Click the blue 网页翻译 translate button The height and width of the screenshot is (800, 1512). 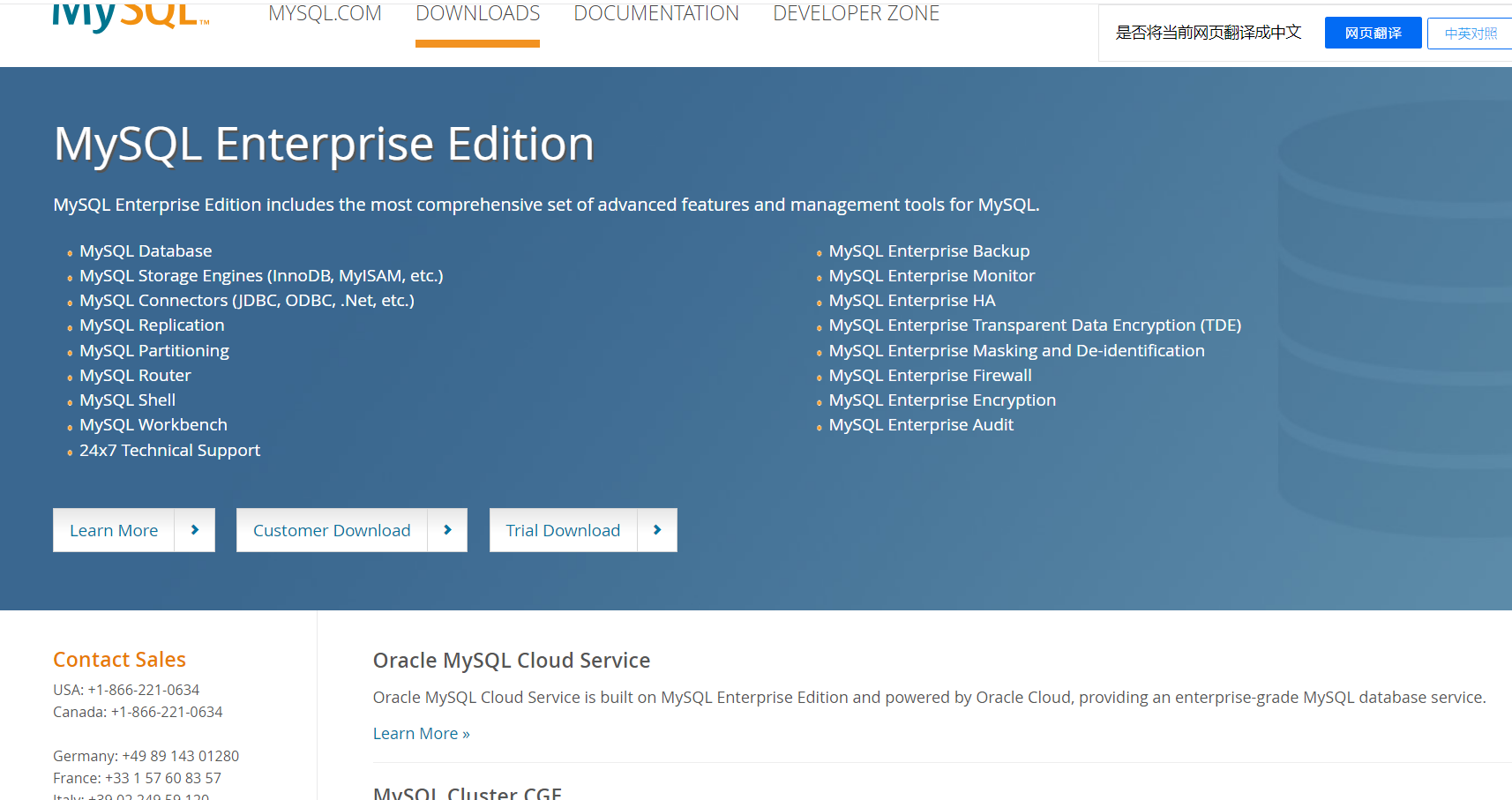tap(1373, 33)
